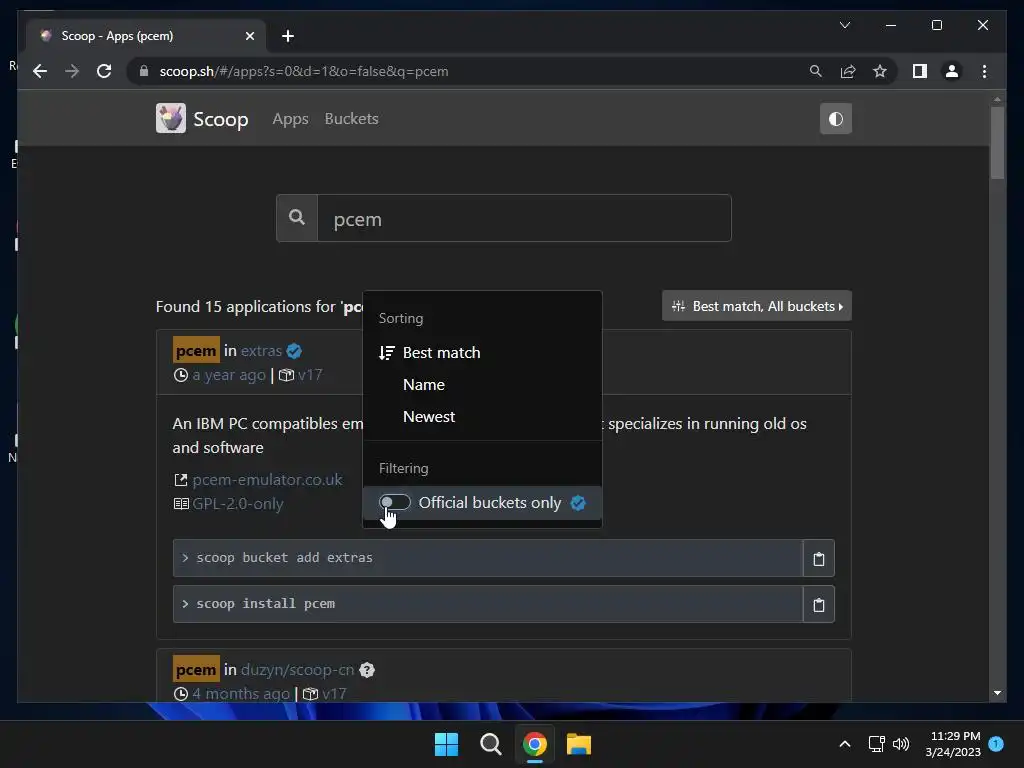Click the first pcem highlighted app name
The width and height of the screenshot is (1024, 768).
[196, 350]
